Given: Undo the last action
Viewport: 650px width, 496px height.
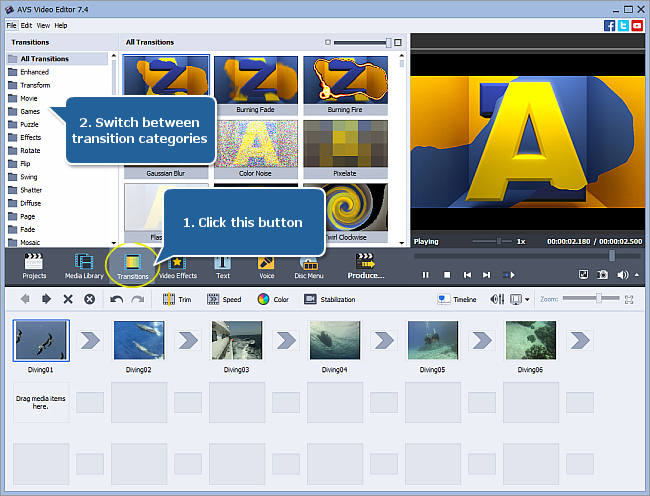Looking at the screenshot, I should (116, 299).
